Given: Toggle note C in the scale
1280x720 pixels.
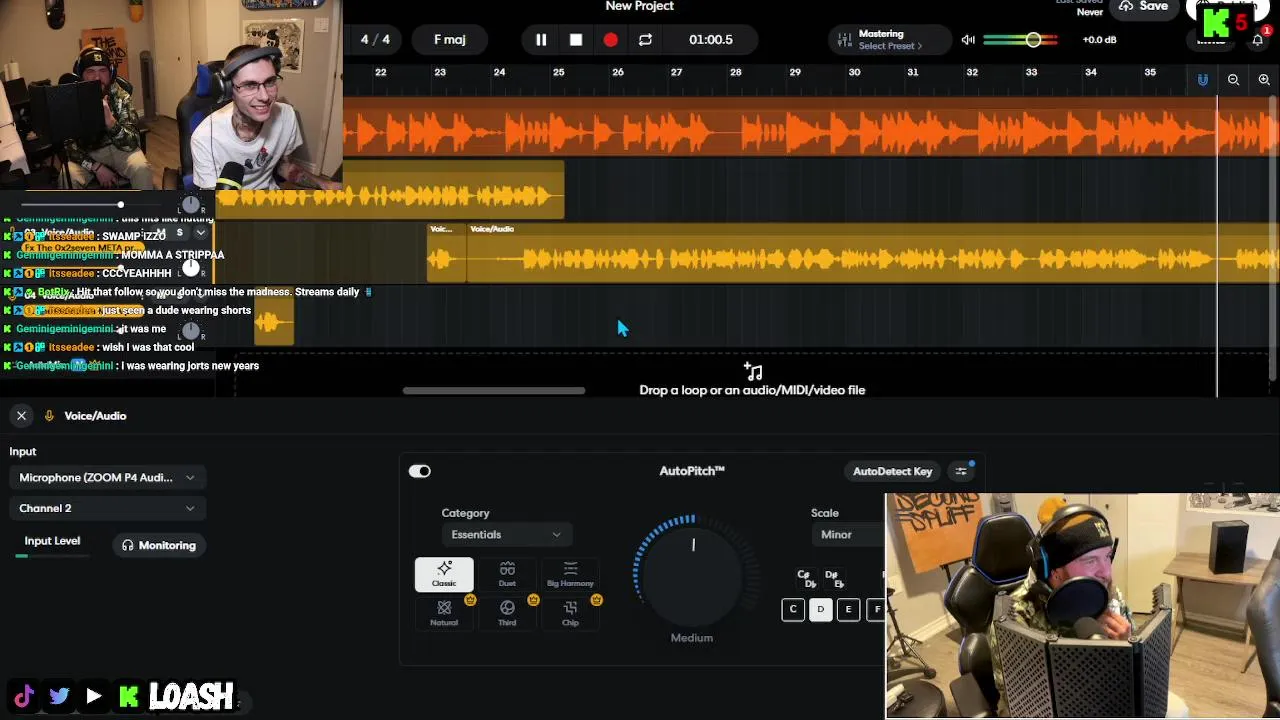Looking at the screenshot, I should (793, 609).
